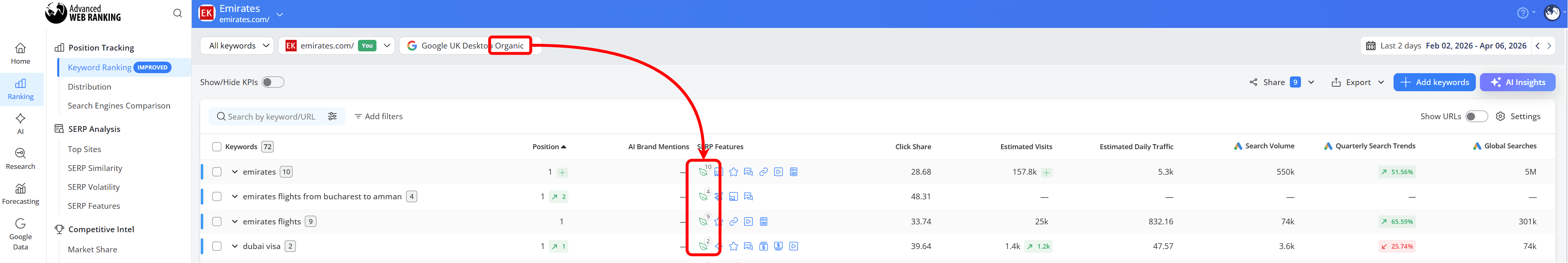Open the Google UK Desktop Organic selector
Screen dimensions: 1568x263
(x=470, y=46)
